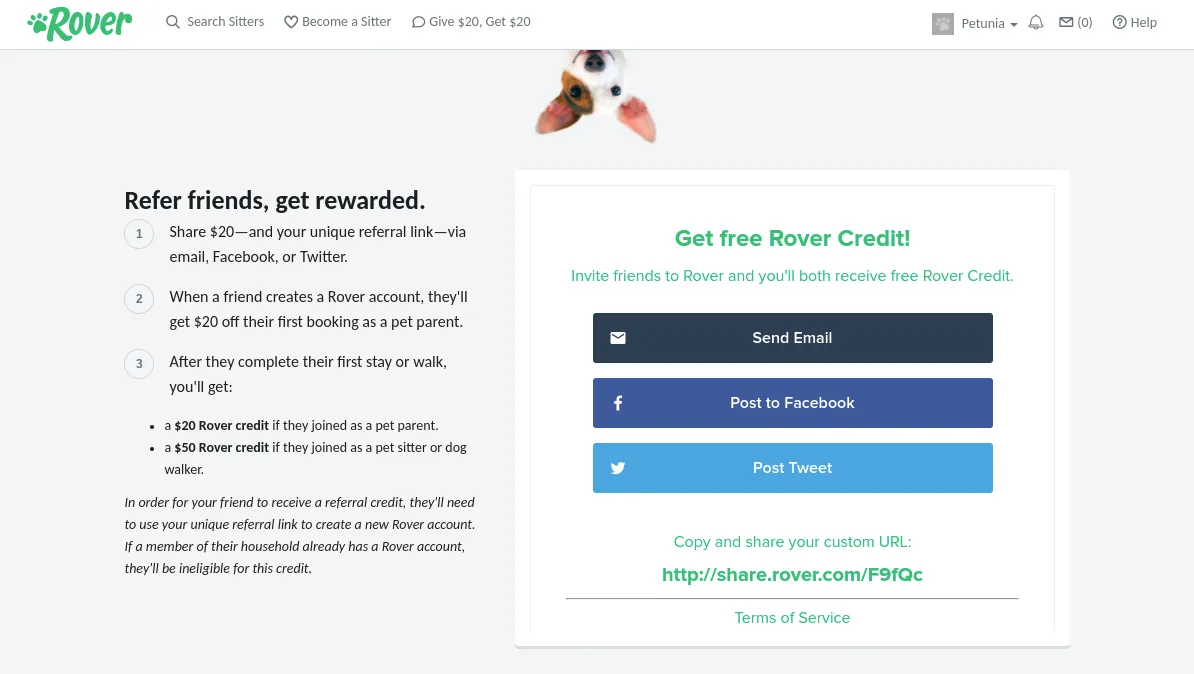Click the heart icon beside Become a Sitter
Screen dimensions: 1194x674
[x=291, y=22]
